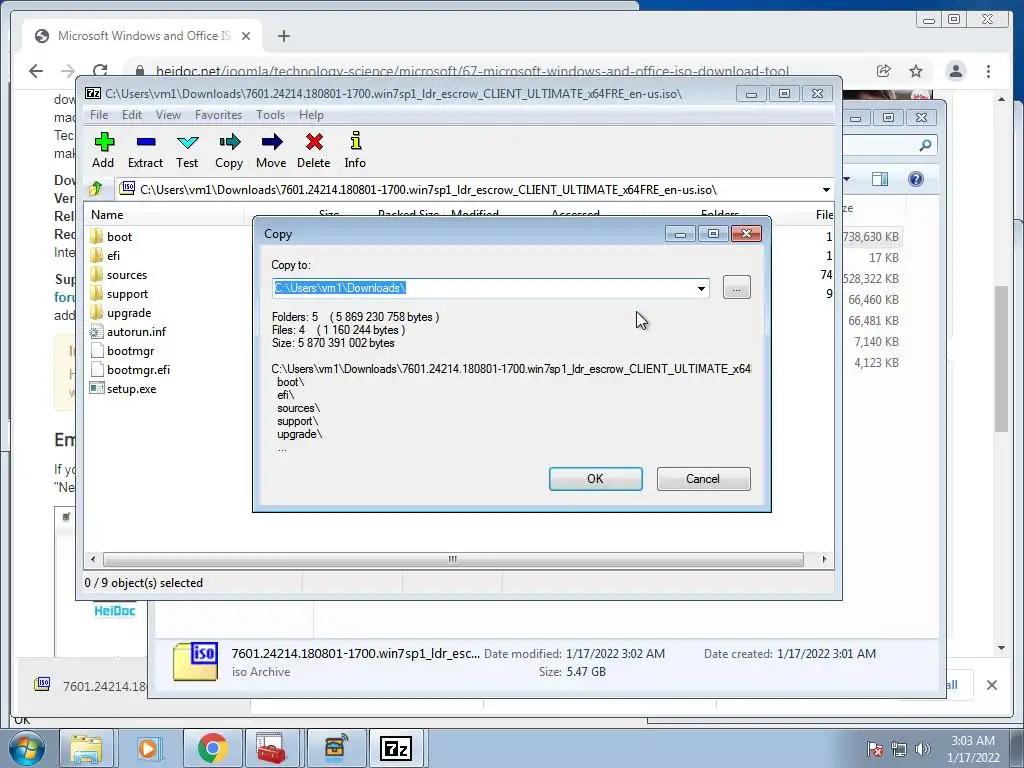Image resolution: width=1024 pixels, height=768 pixels.
Task: Open the Help menu in 7-Zip
Action: [312, 114]
